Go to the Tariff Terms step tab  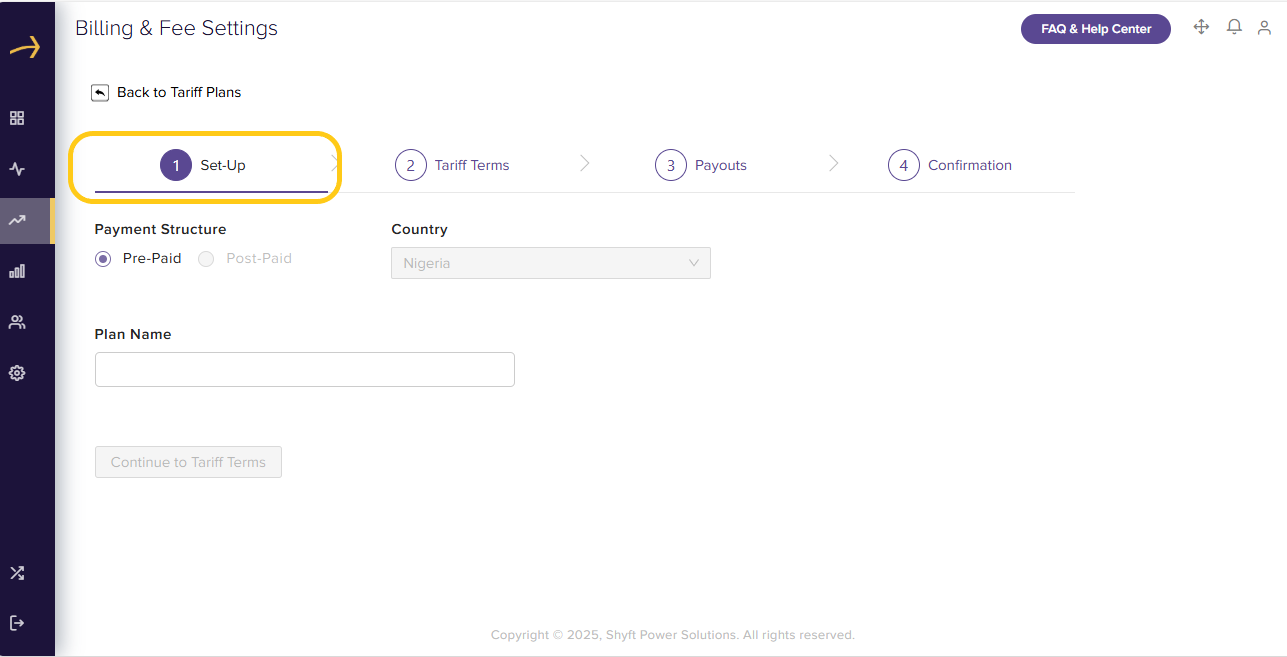[x=452, y=165]
